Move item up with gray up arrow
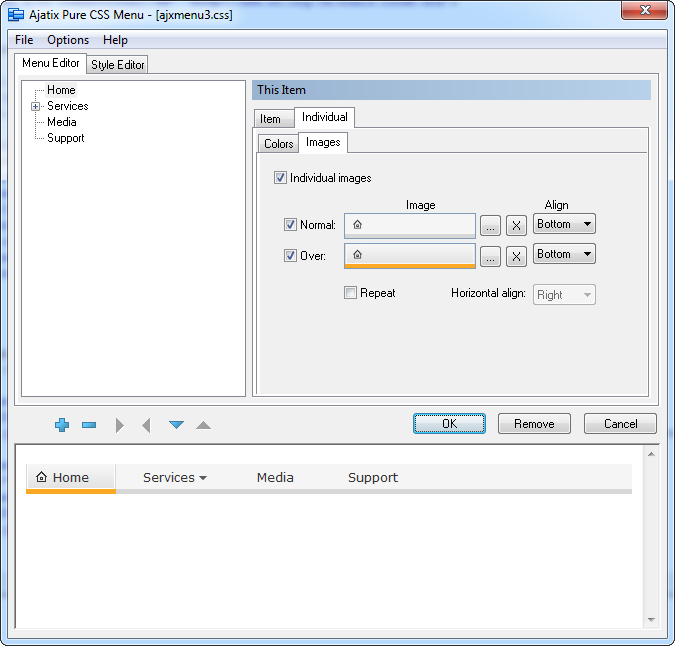Screen dimensions: 675x646 (203, 425)
